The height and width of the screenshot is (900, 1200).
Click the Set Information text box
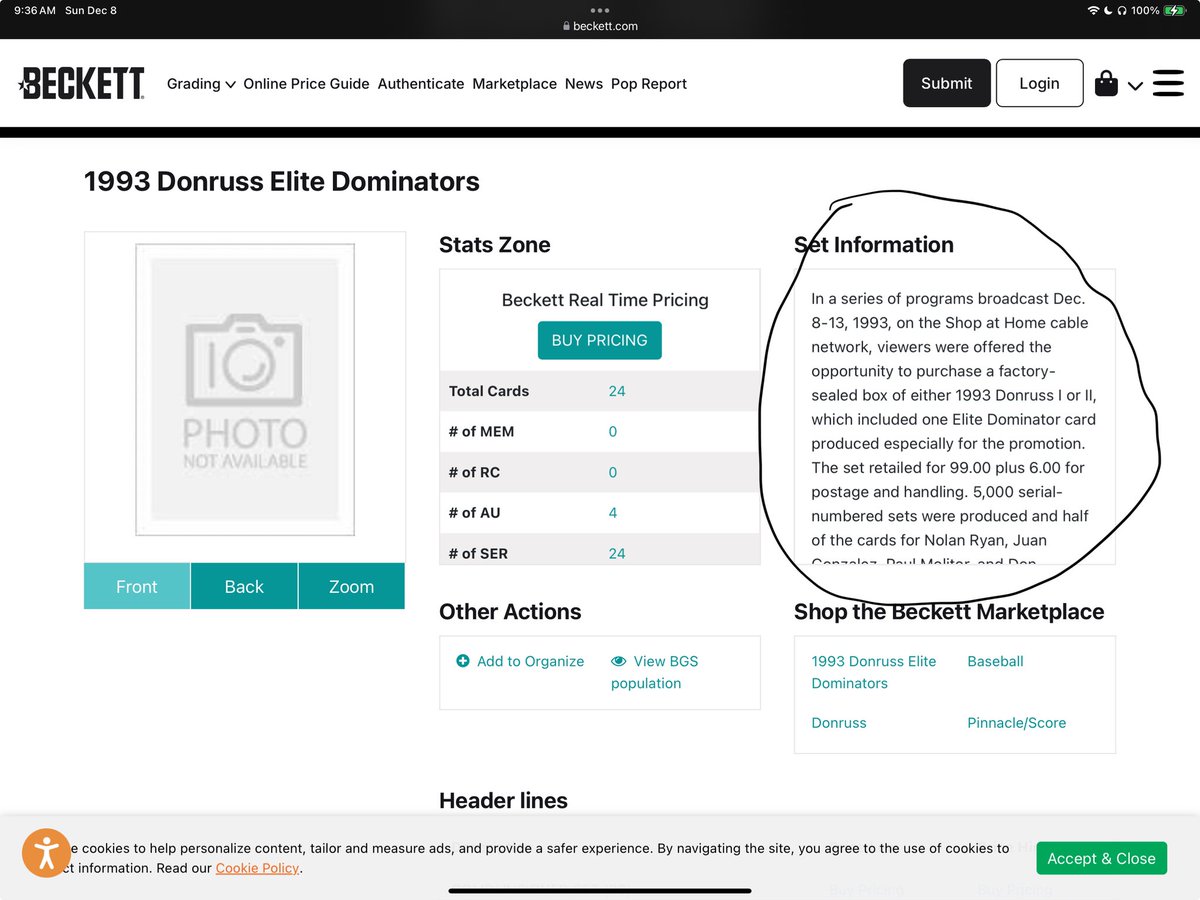(954, 417)
